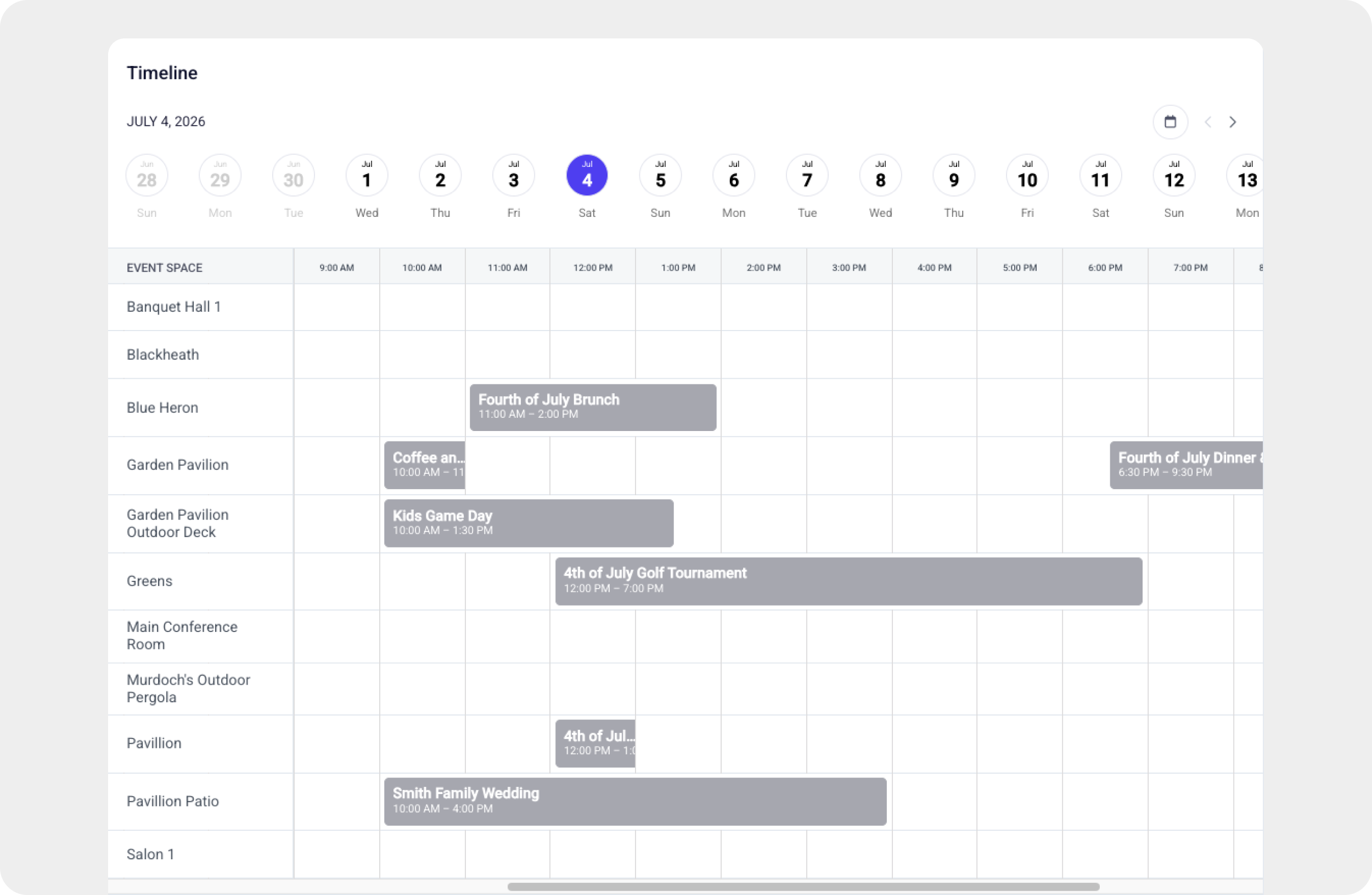Select Tuesday June 30 date circle
Image resolution: width=1372 pixels, height=895 pixels.
point(294,175)
